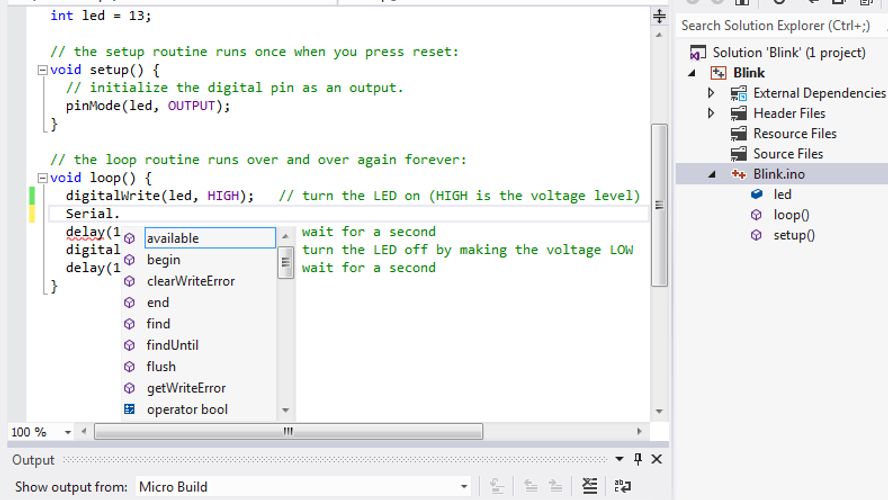
Task: Select 'operator bool' in autocomplete list
Action: click(x=187, y=409)
